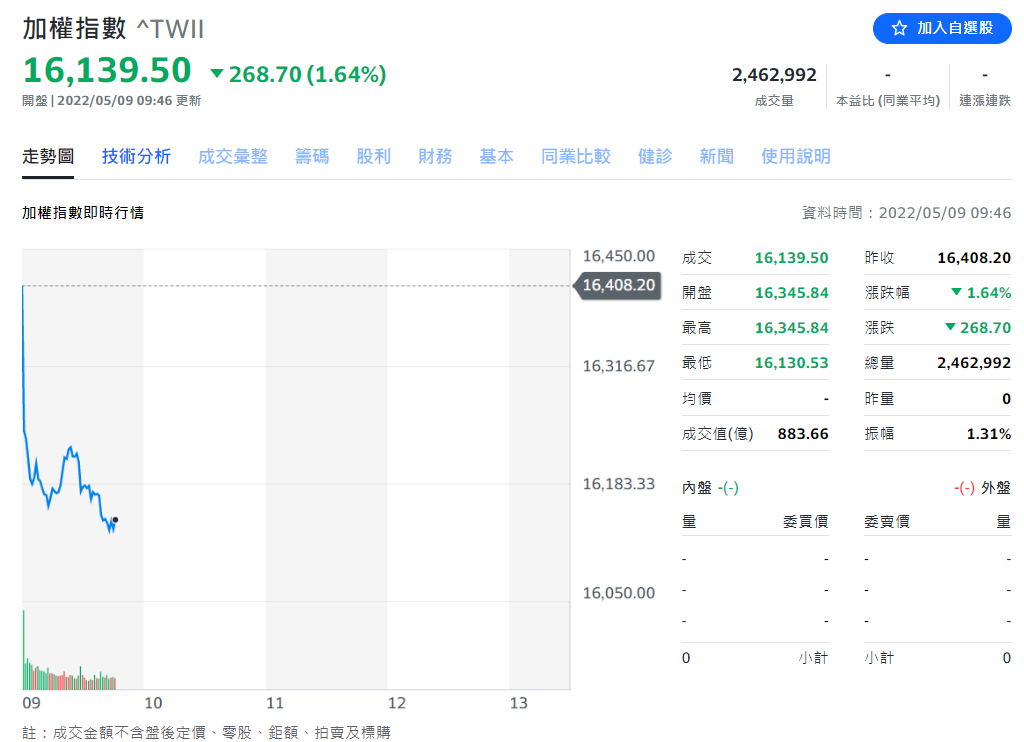Screen dimensions: 1024x742
Task: View the 基本 tab
Action: 496,156
